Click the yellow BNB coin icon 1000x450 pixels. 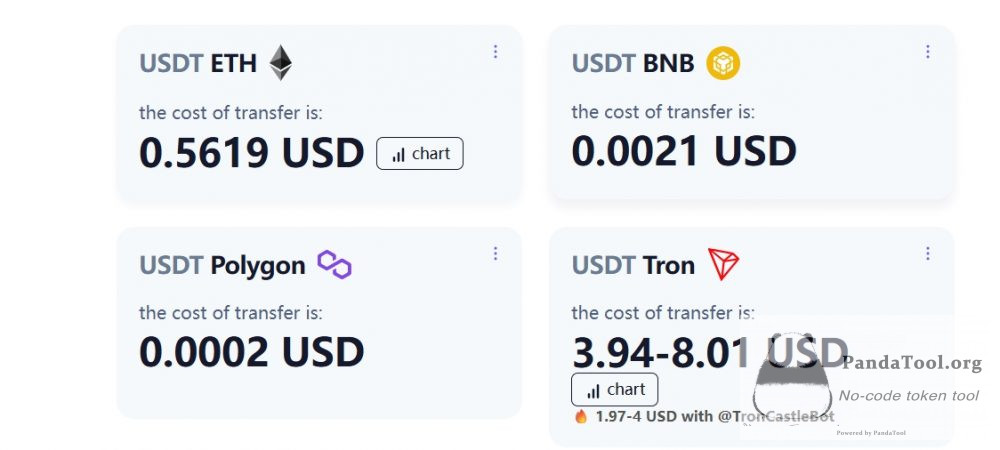pos(723,63)
